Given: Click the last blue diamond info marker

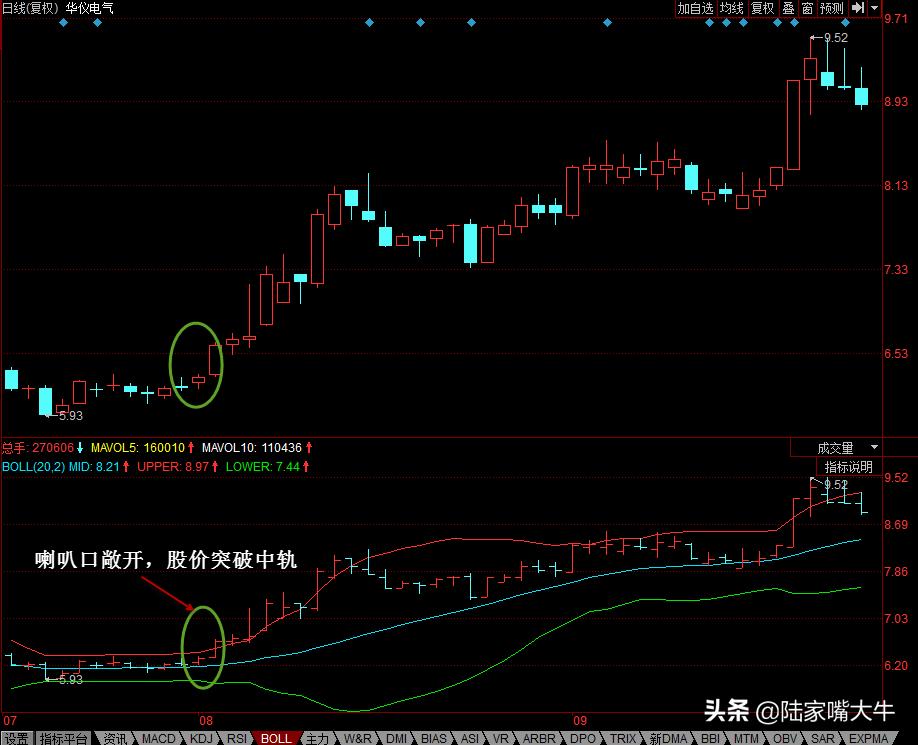Looking at the screenshot, I should coord(845,23).
